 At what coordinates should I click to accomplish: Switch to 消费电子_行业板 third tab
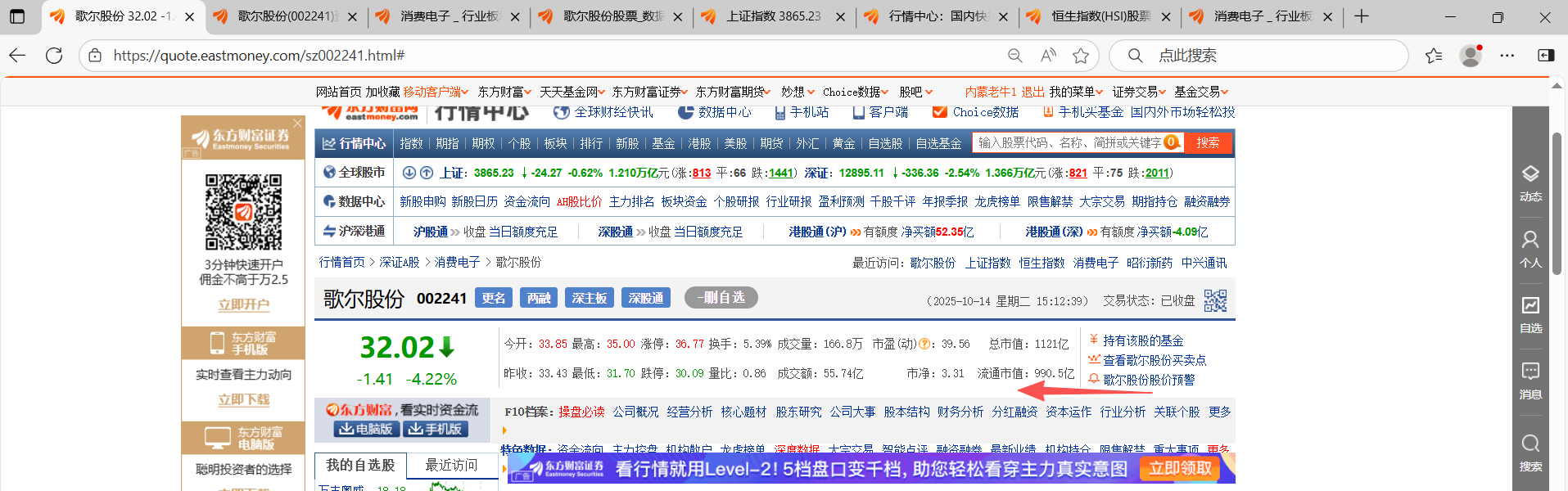[447, 16]
